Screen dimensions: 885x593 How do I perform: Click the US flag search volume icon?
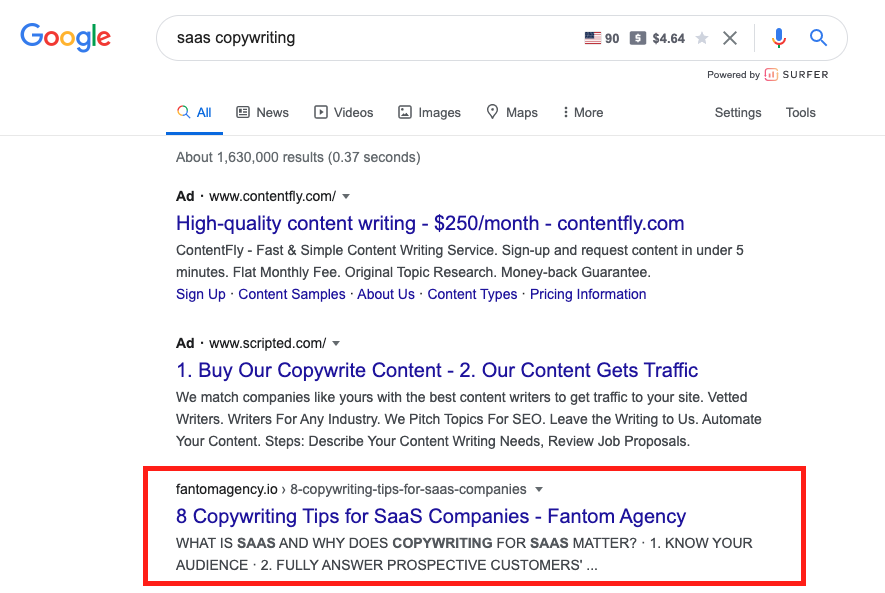tap(593, 38)
